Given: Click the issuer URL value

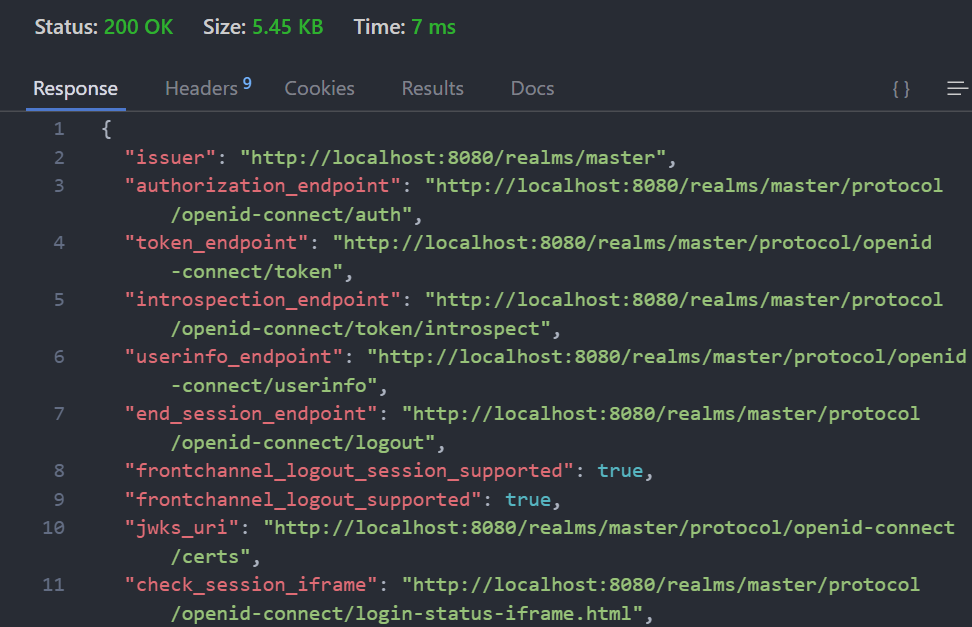Looking at the screenshot, I should [x=458, y=157].
